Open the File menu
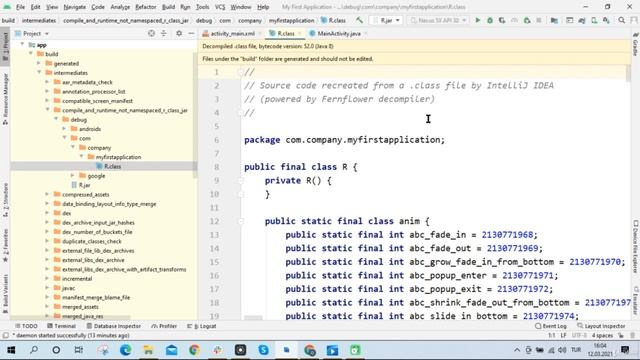The image size is (640, 360). click(20, 7)
